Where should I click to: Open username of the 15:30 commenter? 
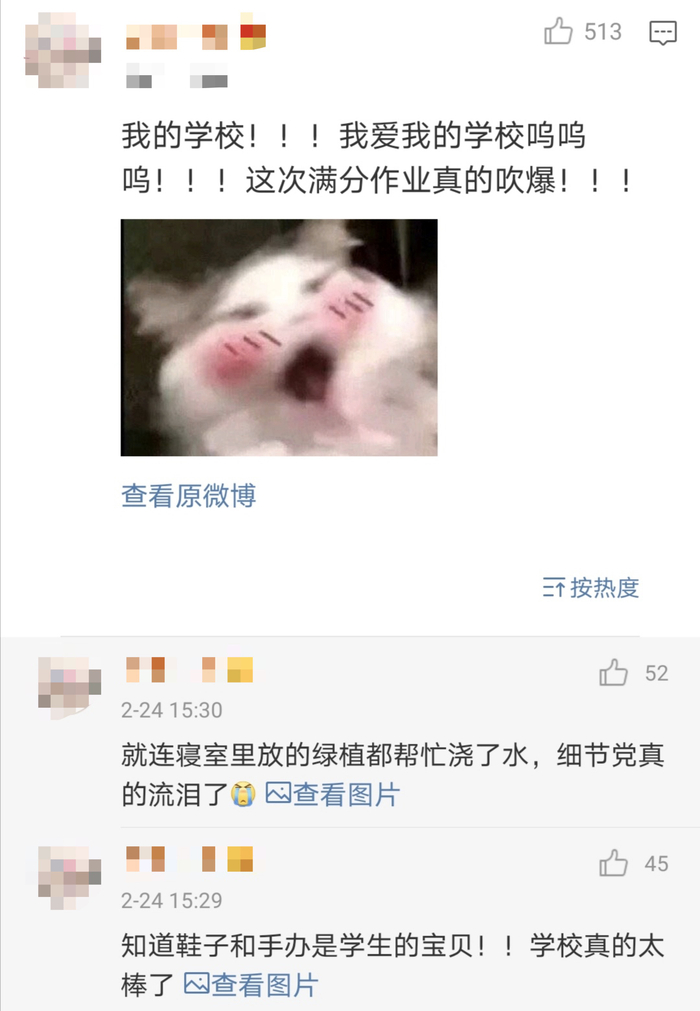pyautogui.click(x=190, y=670)
